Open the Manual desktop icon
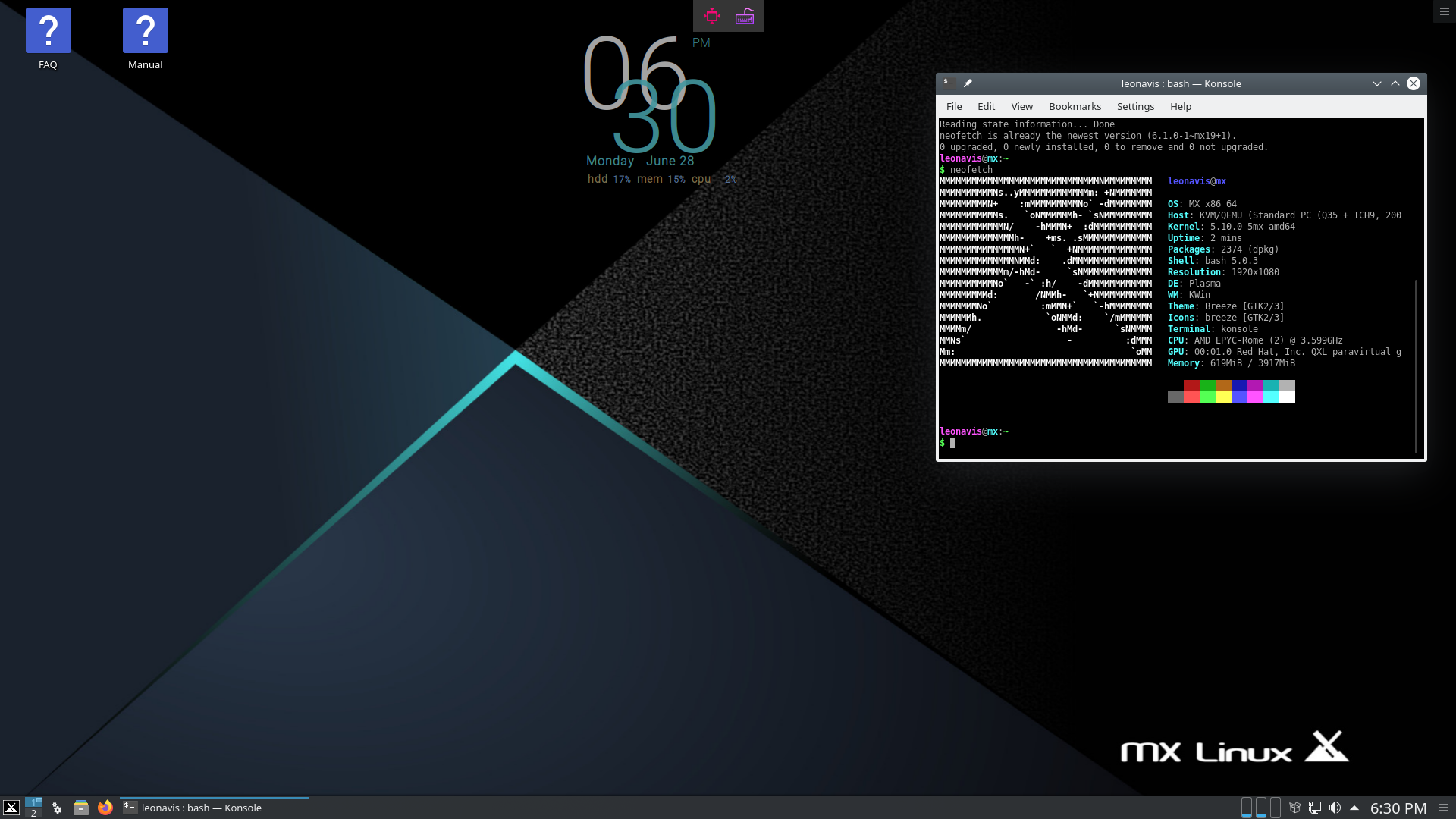This screenshot has height=819, width=1456. 145,32
